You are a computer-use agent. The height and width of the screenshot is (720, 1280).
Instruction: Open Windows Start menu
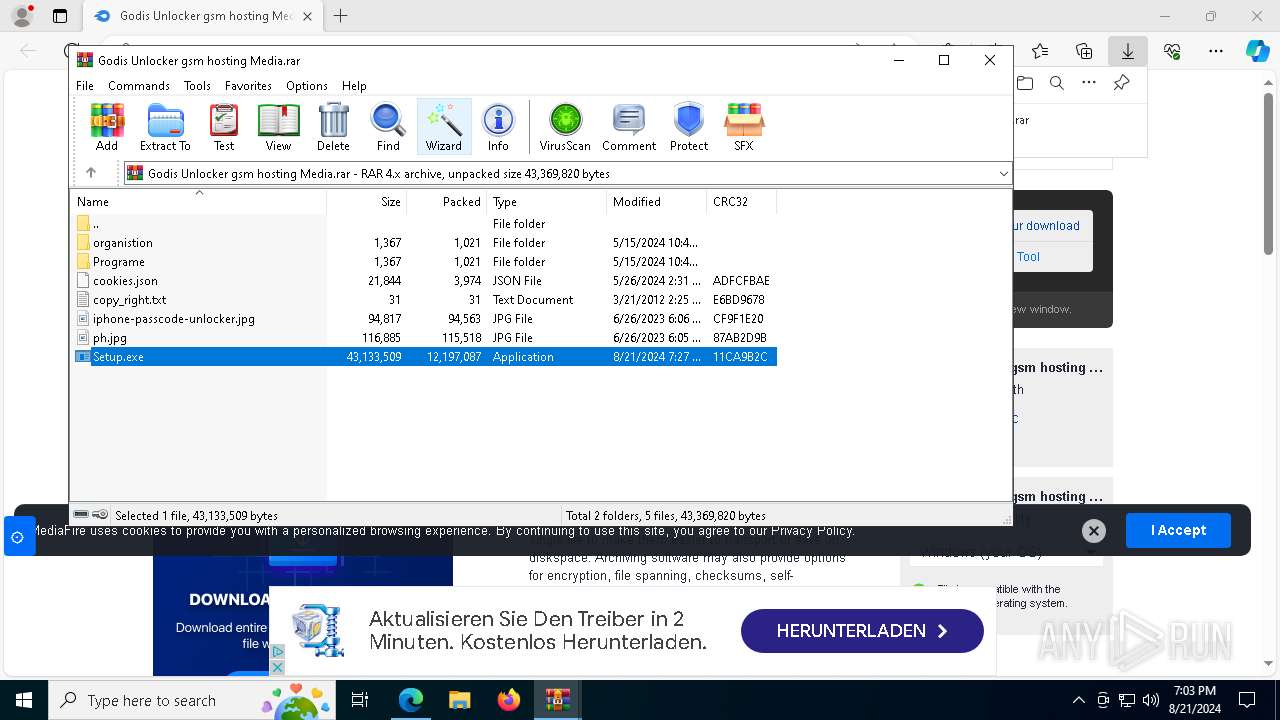(23, 700)
